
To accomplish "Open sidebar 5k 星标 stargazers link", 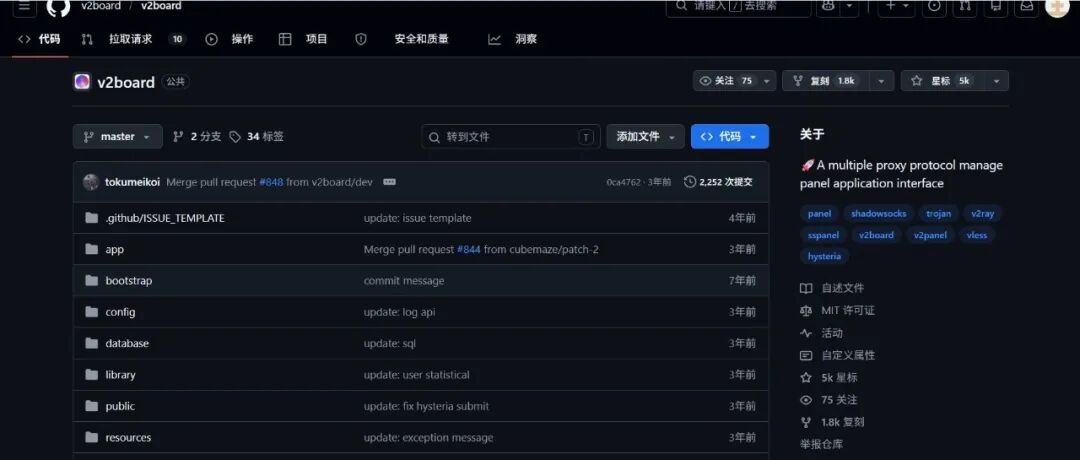I will pos(829,377).
